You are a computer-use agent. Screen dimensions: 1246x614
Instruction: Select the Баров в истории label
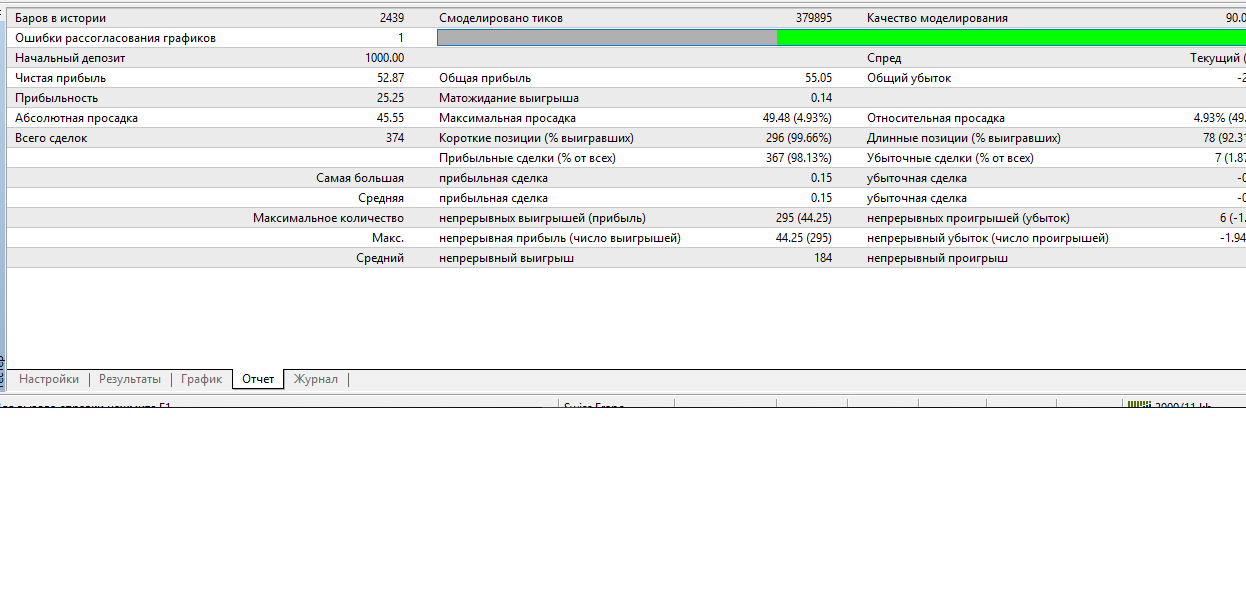[60, 18]
